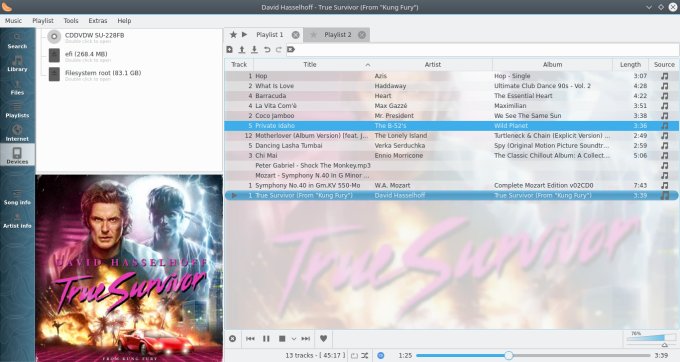Image resolution: width=680 pixels, height=362 pixels.
Task: Sort playlist by Artist column header
Action: [x=433, y=65]
